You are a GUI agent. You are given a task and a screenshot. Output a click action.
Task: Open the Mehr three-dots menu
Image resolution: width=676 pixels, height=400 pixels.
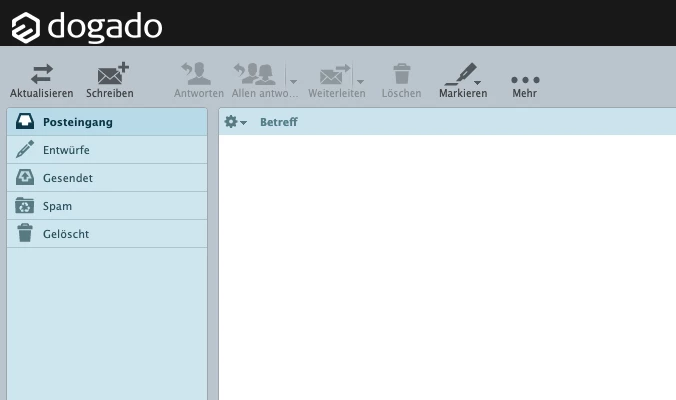pyautogui.click(x=525, y=79)
